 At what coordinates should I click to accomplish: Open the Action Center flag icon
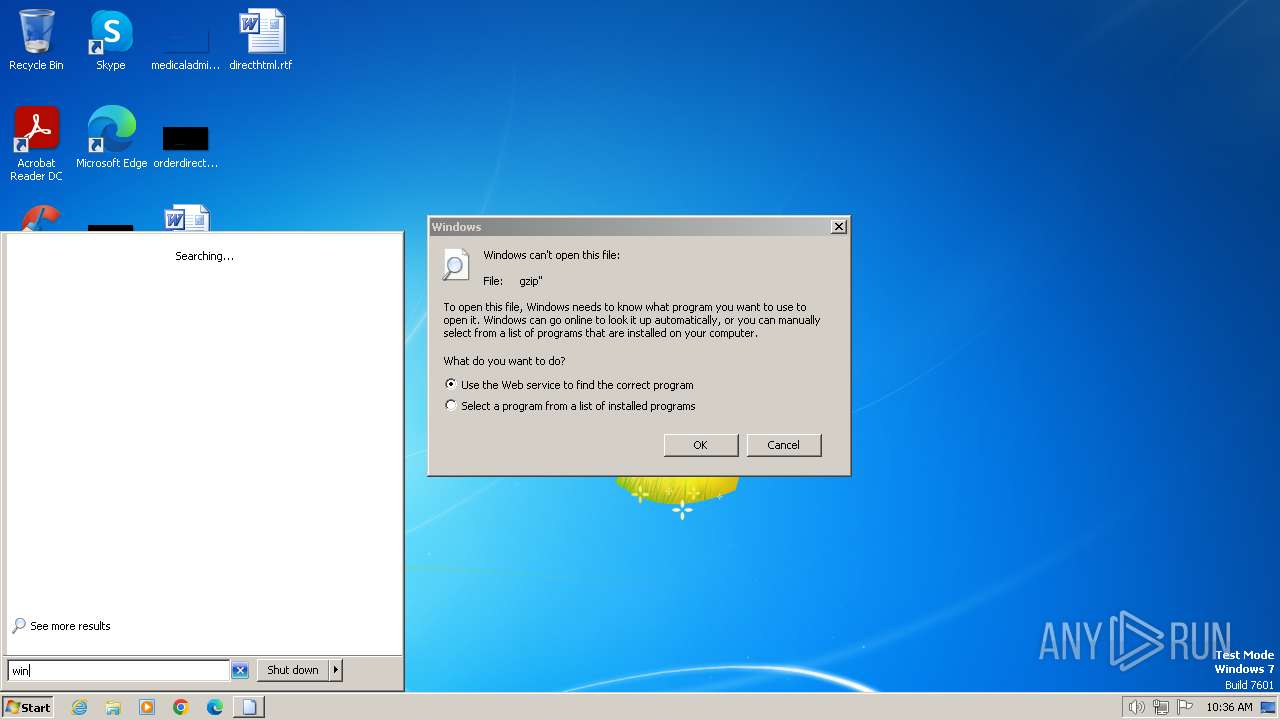pyautogui.click(x=1185, y=707)
